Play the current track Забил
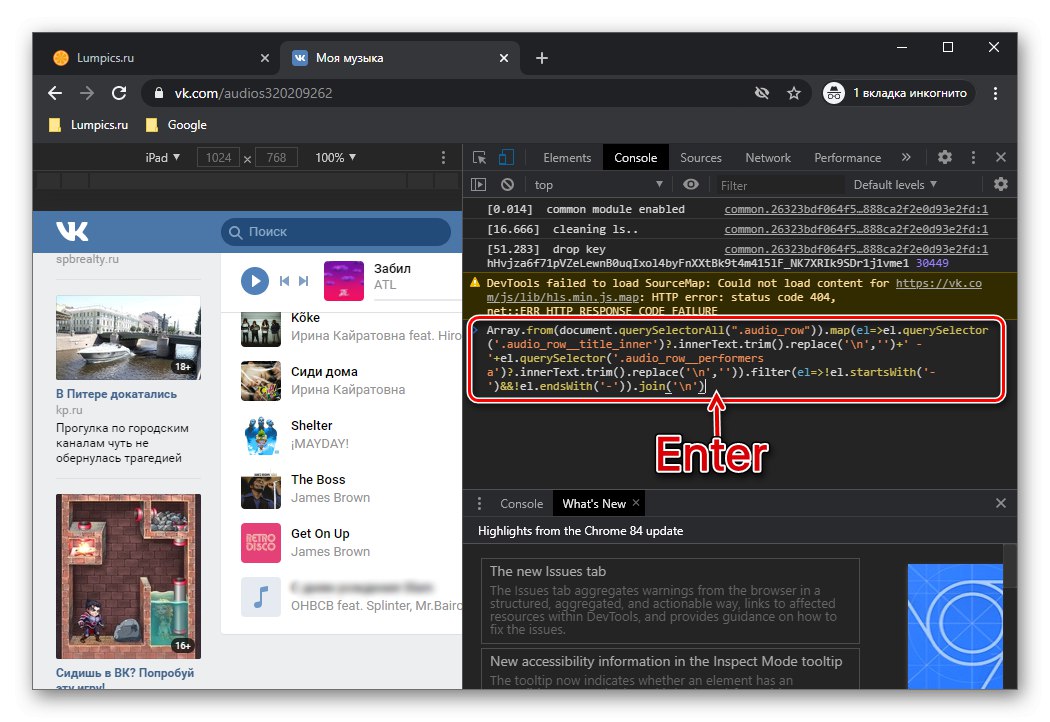Image resolution: width=1050 pixels, height=722 pixels. point(255,281)
